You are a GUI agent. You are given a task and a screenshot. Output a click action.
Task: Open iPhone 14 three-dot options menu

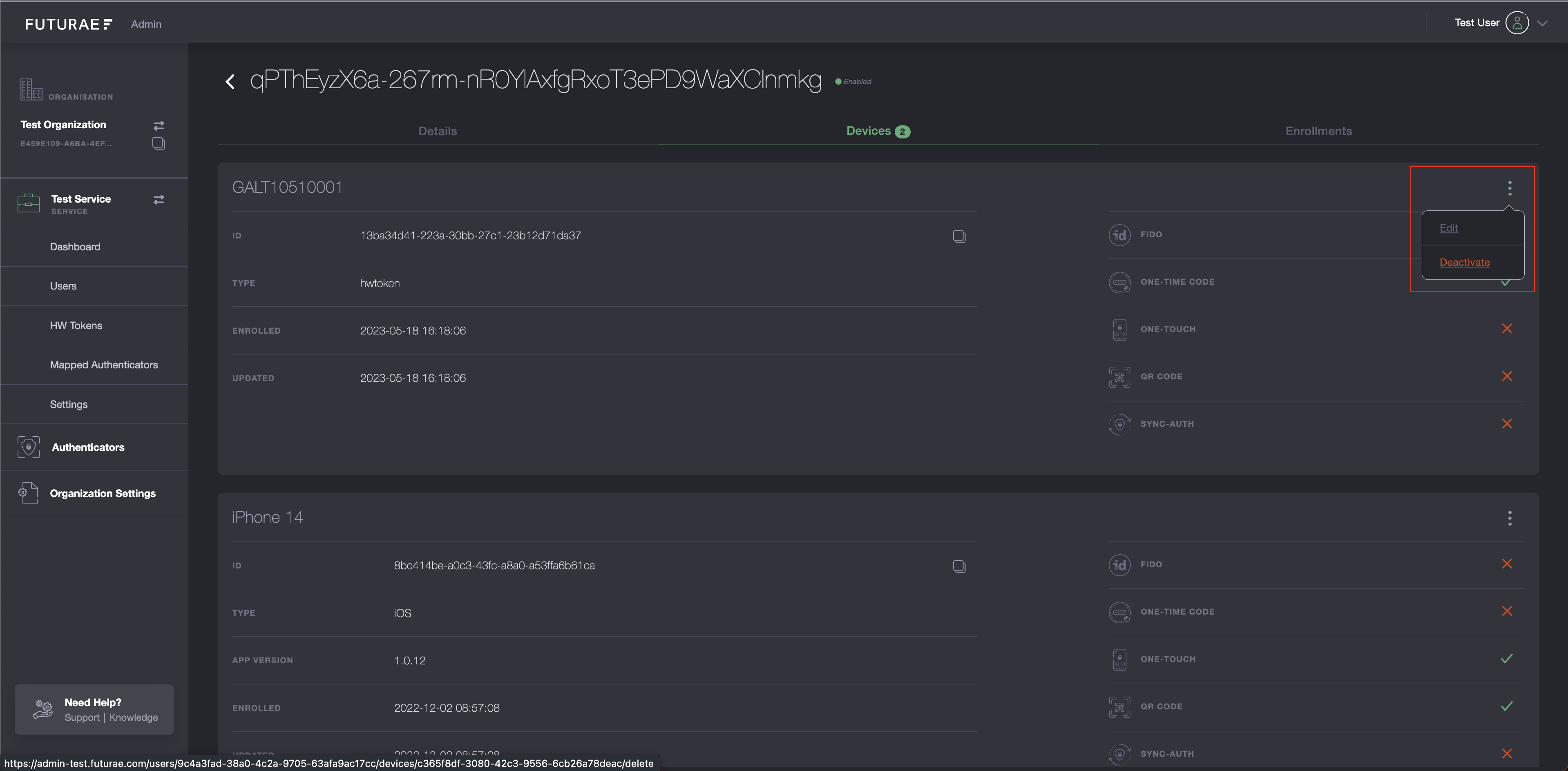[1510, 518]
